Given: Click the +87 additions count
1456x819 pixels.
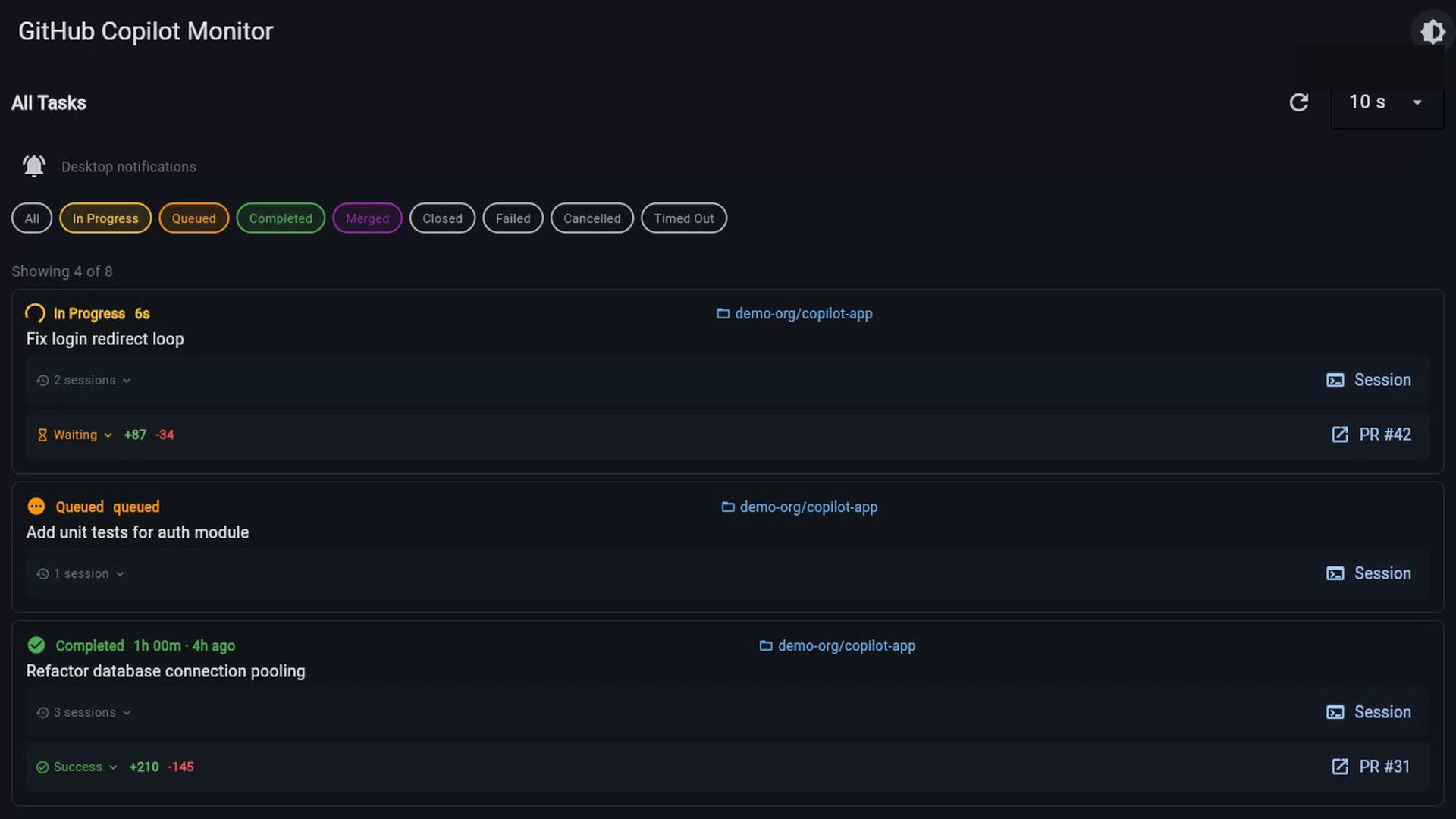Looking at the screenshot, I should pos(135,435).
